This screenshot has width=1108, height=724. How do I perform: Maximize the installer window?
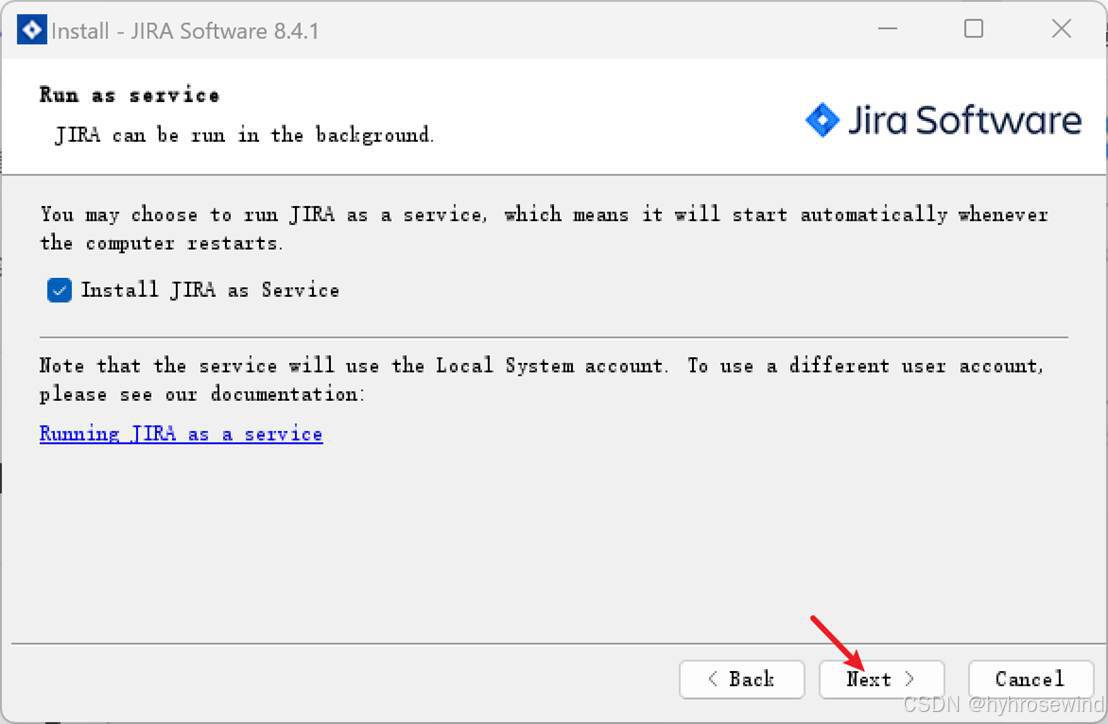[x=974, y=29]
